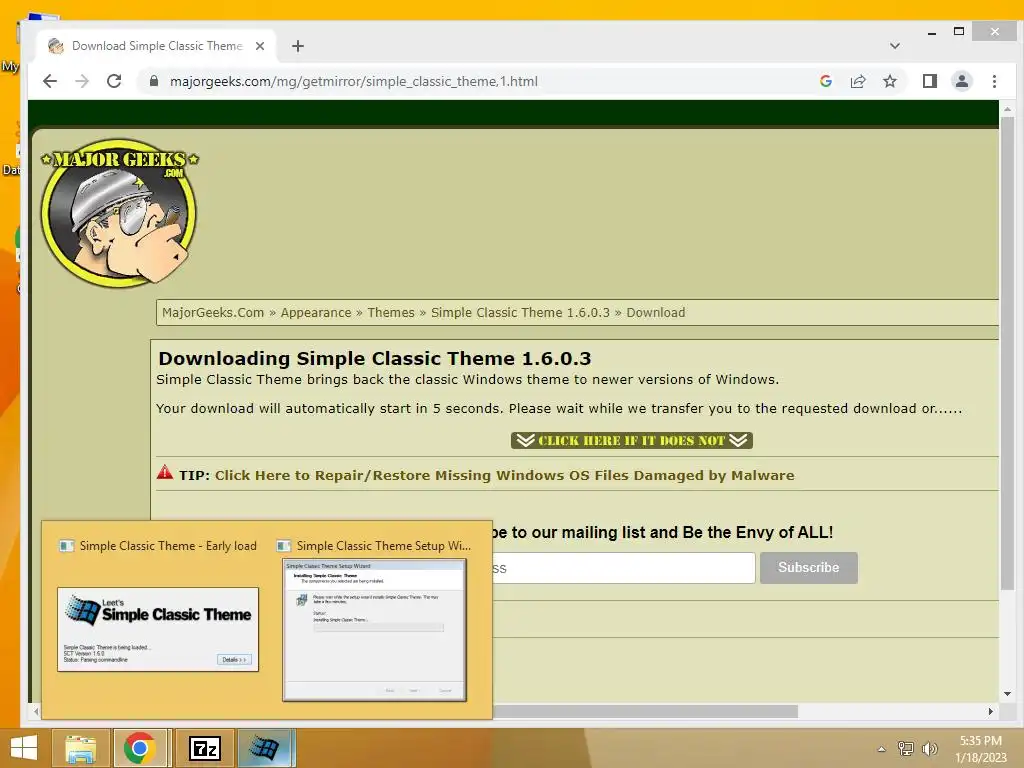Share this page icon

[x=857, y=81]
